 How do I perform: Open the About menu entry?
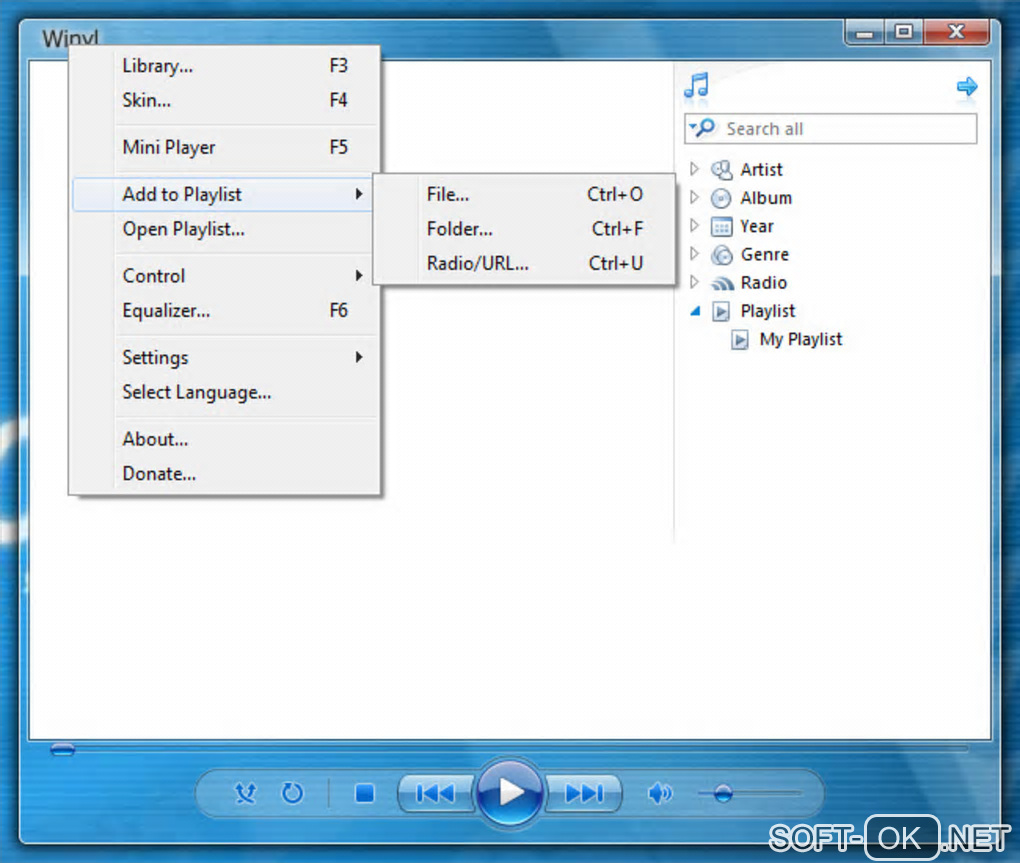[224, 439]
